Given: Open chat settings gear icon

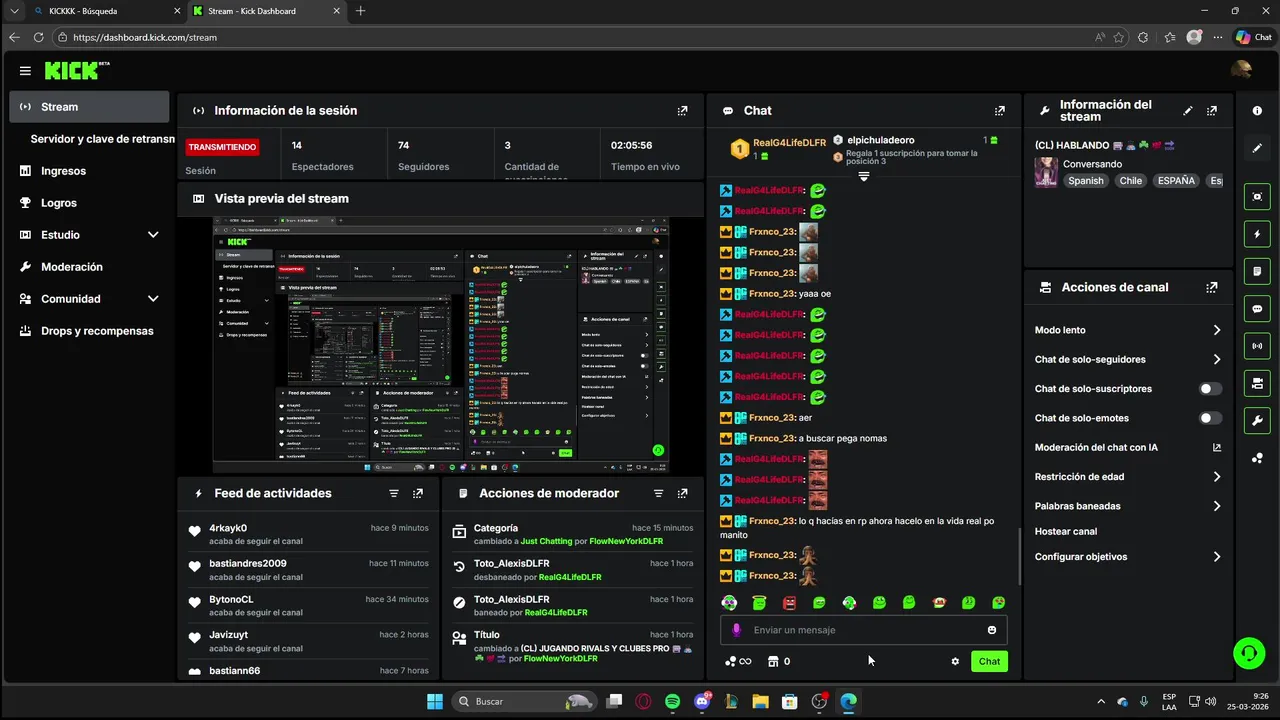Looking at the screenshot, I should (955, 661).
